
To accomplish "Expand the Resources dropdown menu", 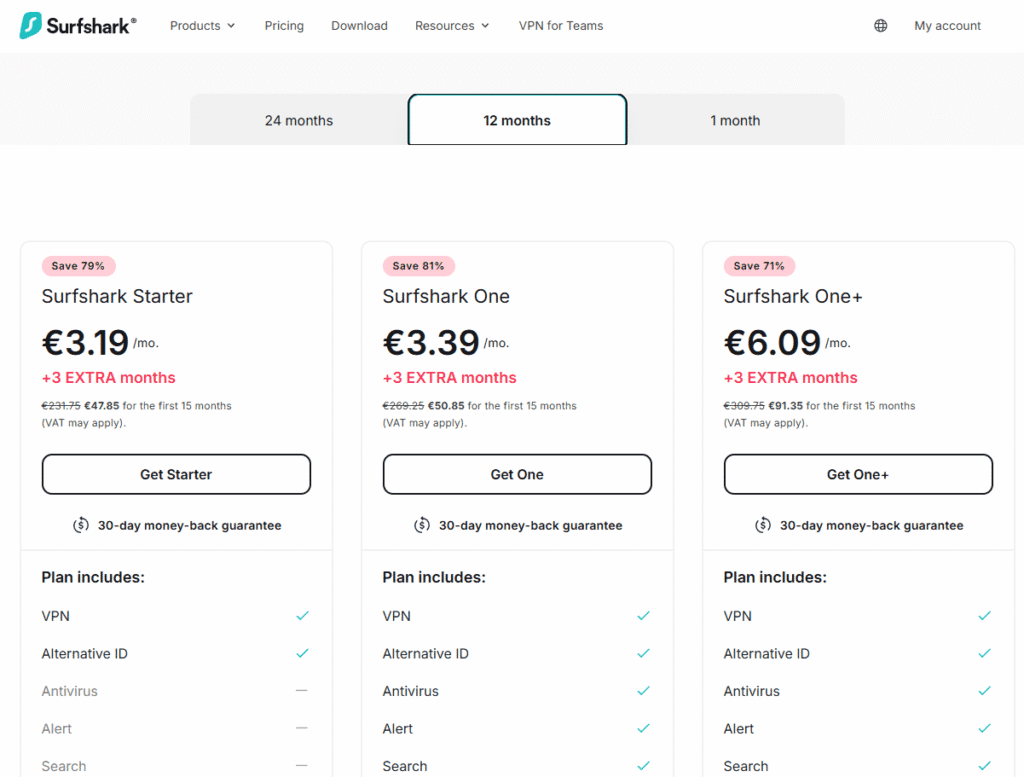I will tap(452, 25).
